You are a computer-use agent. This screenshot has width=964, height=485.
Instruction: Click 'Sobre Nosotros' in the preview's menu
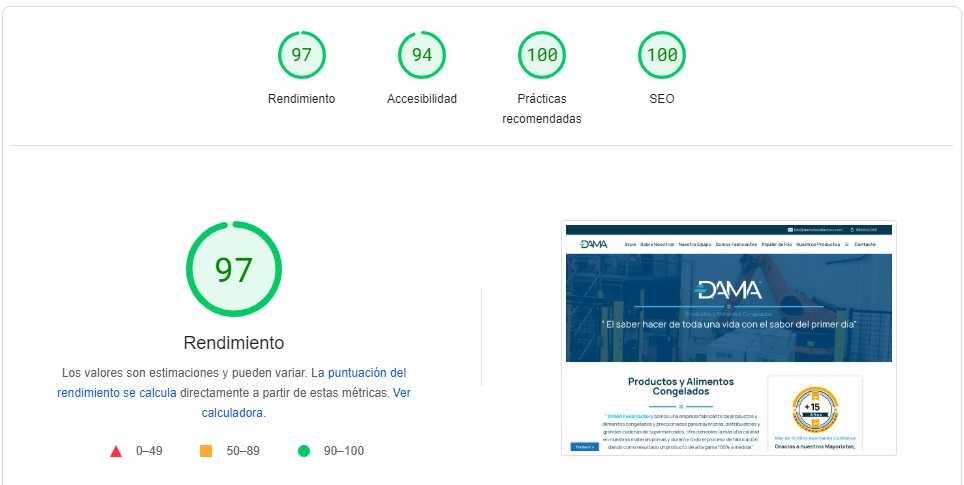click(657, 244)
